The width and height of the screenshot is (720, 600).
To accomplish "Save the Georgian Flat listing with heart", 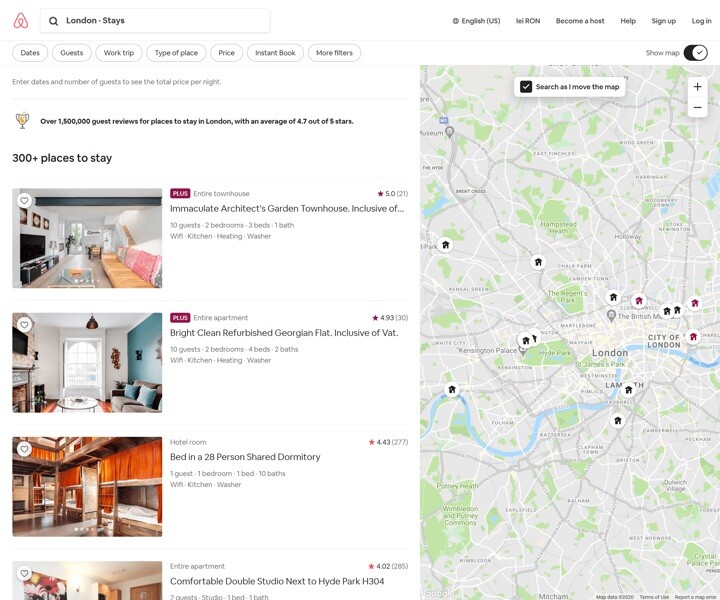I will pyautogui.click(x=24, y=325).
